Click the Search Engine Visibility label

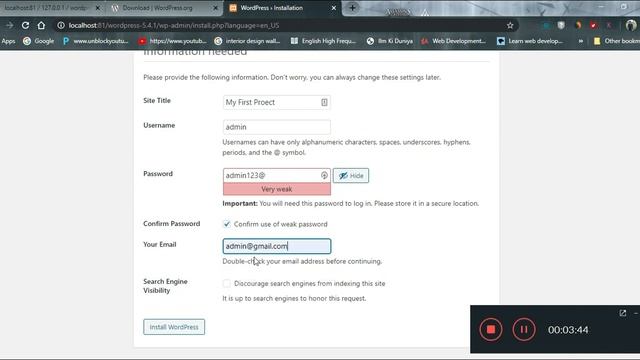(x=165, y=286)
